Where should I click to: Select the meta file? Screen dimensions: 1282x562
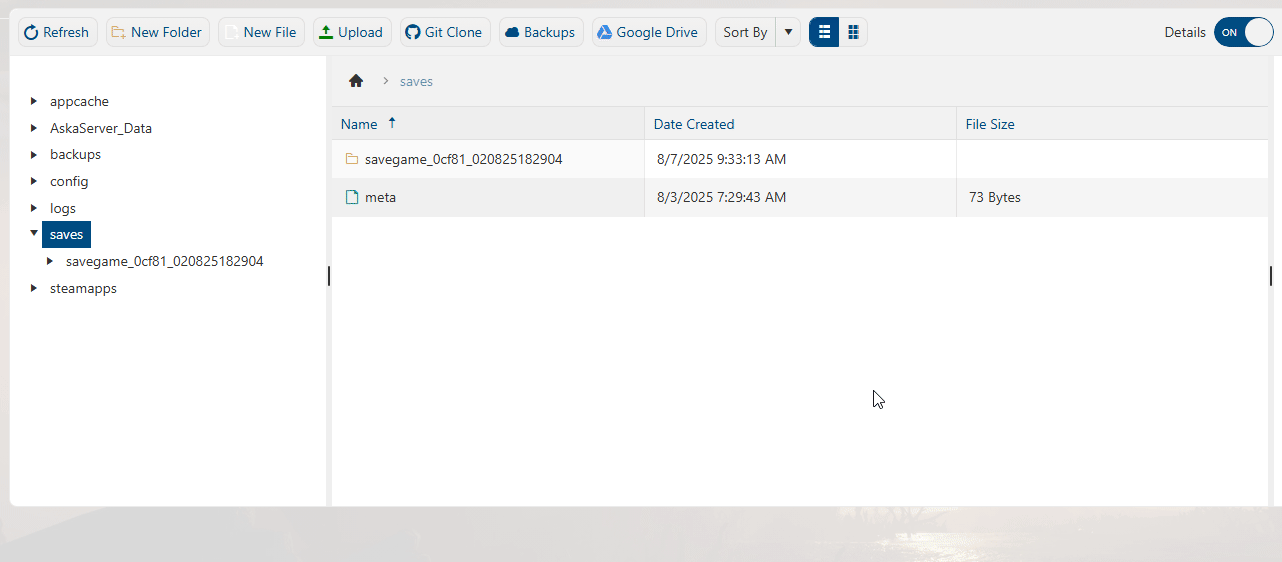380,197
